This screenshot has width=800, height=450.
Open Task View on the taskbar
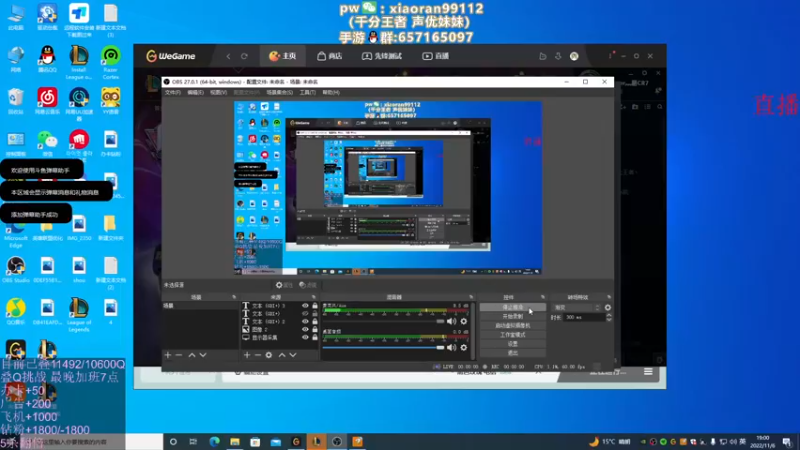point(193,442)
